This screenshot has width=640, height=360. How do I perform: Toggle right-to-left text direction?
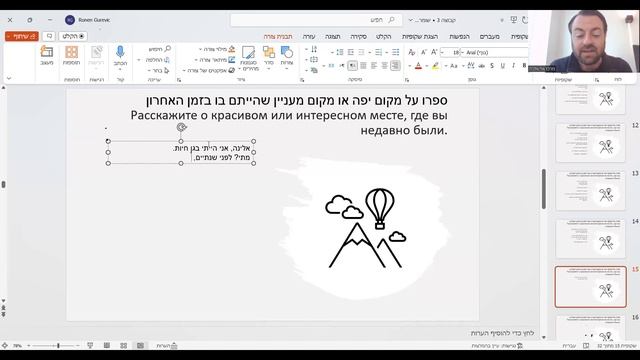[x=352, y=65]
